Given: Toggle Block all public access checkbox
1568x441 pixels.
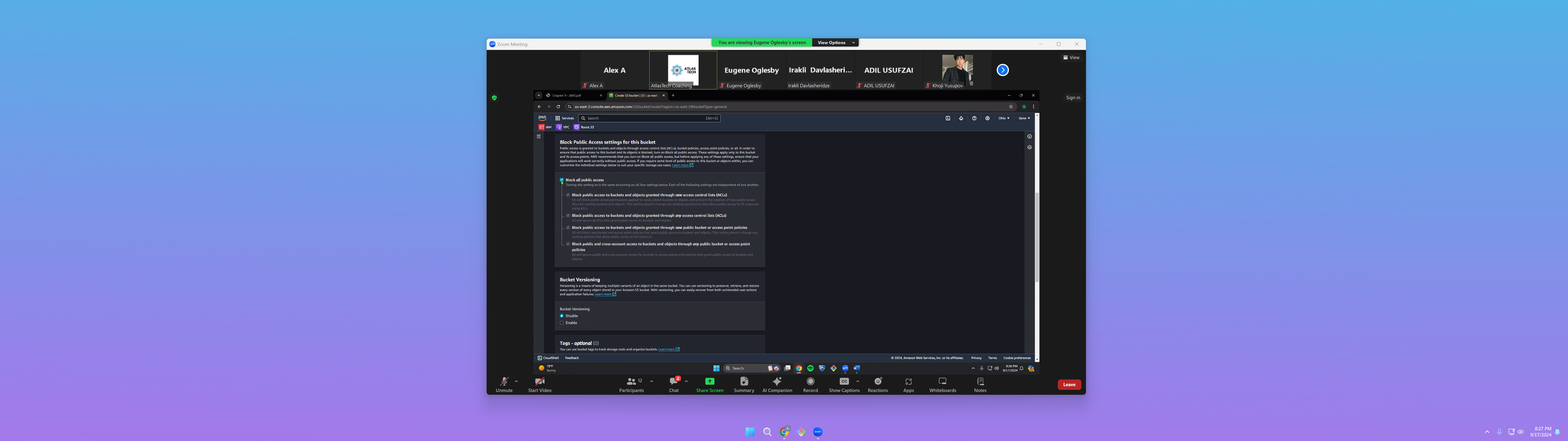Looking at the screenshot, I should pyautogui.click(x=562, y=180).
